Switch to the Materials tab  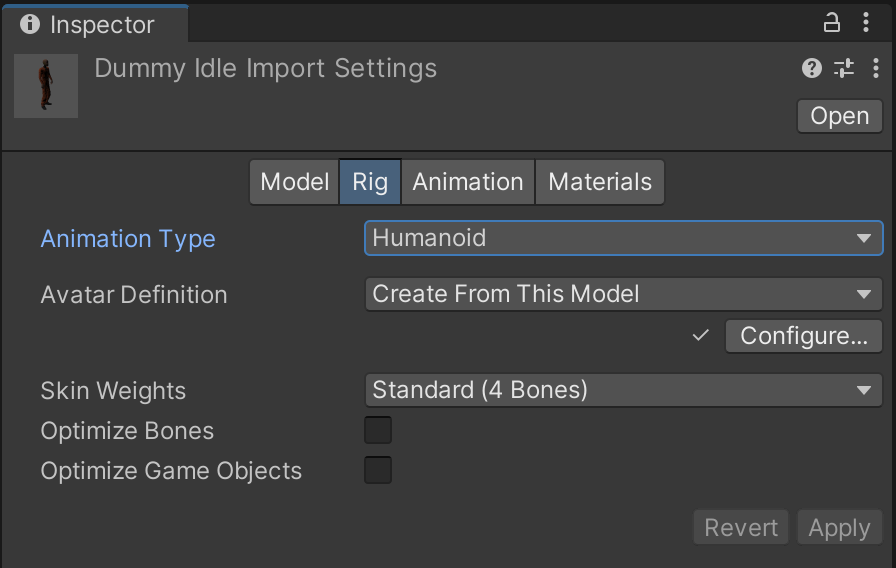[x=600, y=182]
